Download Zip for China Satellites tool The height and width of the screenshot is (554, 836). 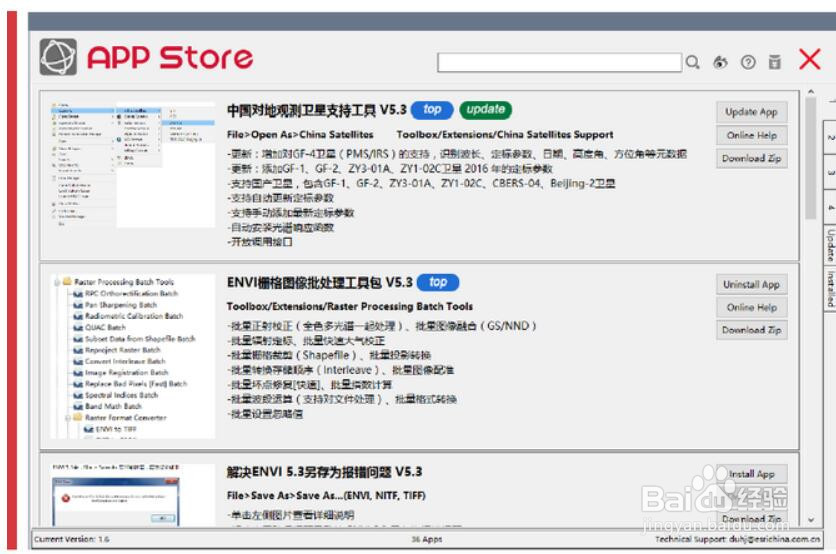[x=751, y=158]
